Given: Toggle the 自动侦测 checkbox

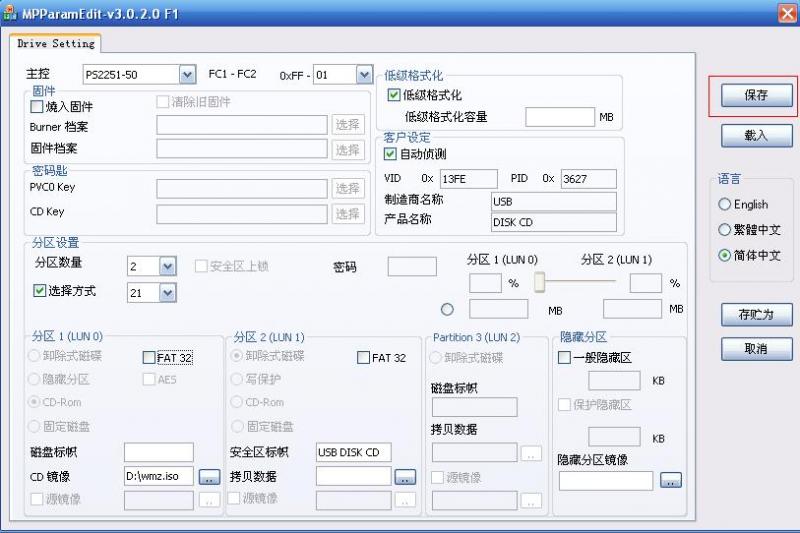Looking at the screenshot, I should 391,154.
